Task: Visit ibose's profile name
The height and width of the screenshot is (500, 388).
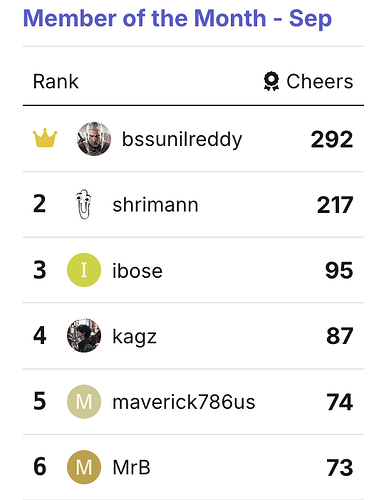Action: [x=137, y=270]
